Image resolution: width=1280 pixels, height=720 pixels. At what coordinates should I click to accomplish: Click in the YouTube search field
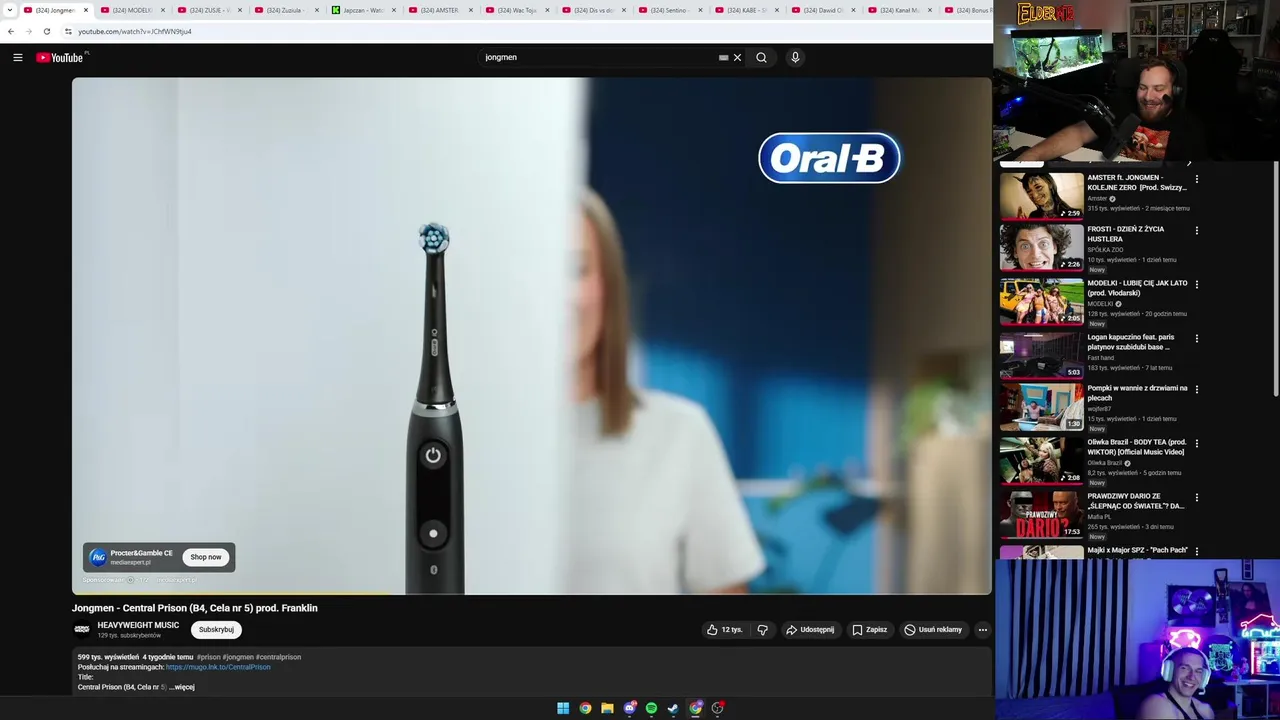(598, 57)
